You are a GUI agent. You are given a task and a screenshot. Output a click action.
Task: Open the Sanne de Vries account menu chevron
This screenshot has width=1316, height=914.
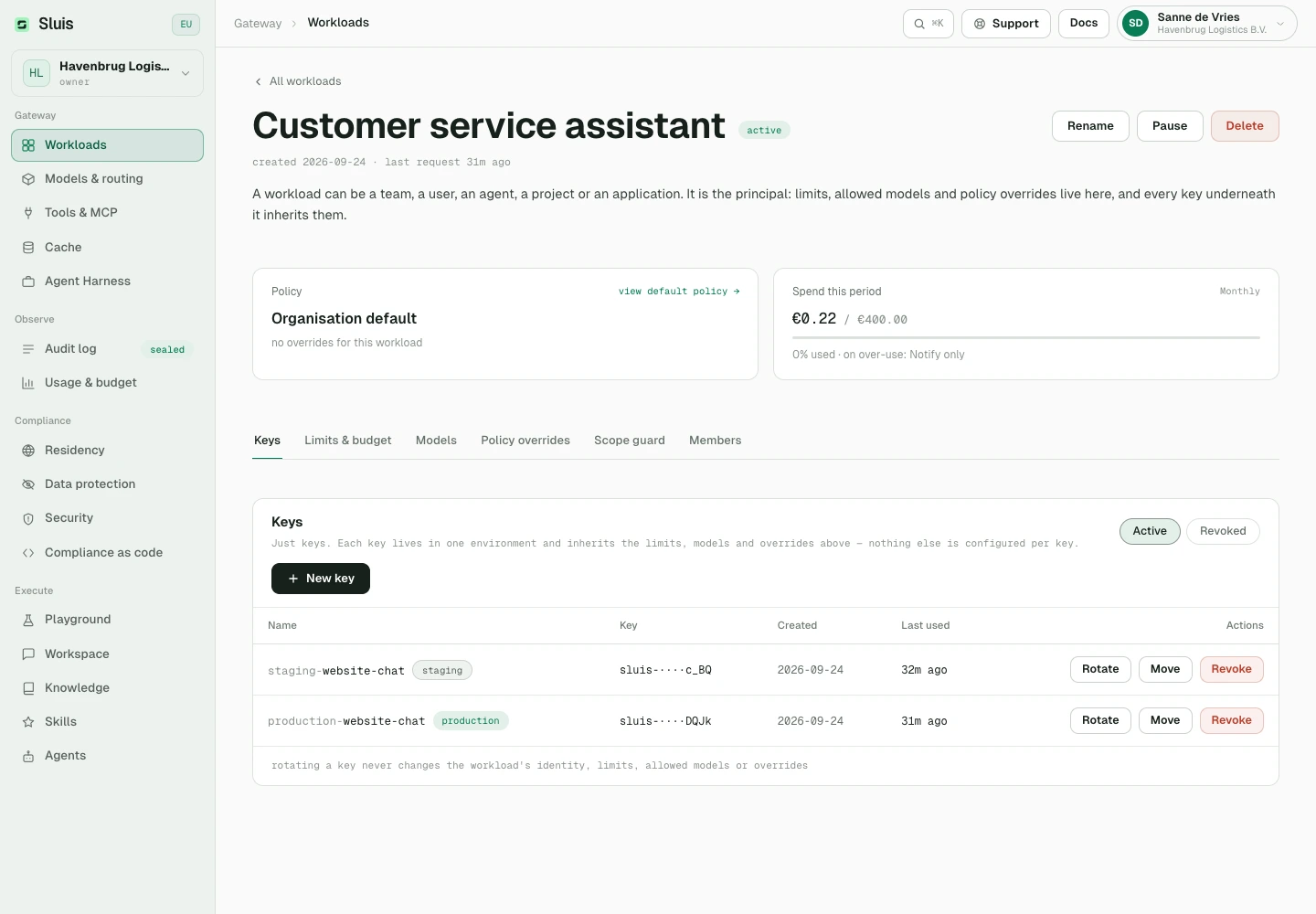(1280, 24)
